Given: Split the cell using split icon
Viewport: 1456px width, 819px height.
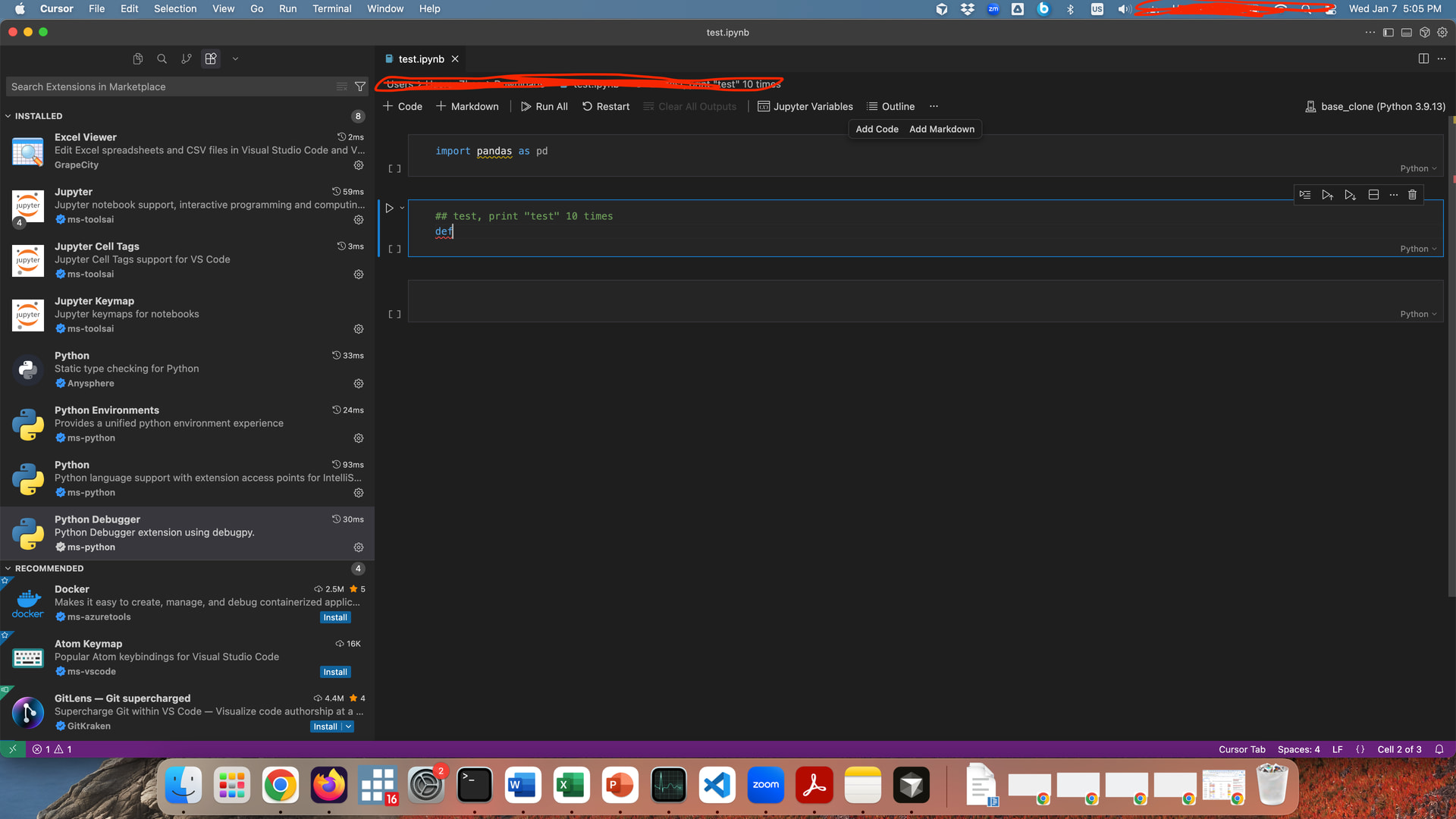Looking at the screenshot, I should click(1373, 195).
